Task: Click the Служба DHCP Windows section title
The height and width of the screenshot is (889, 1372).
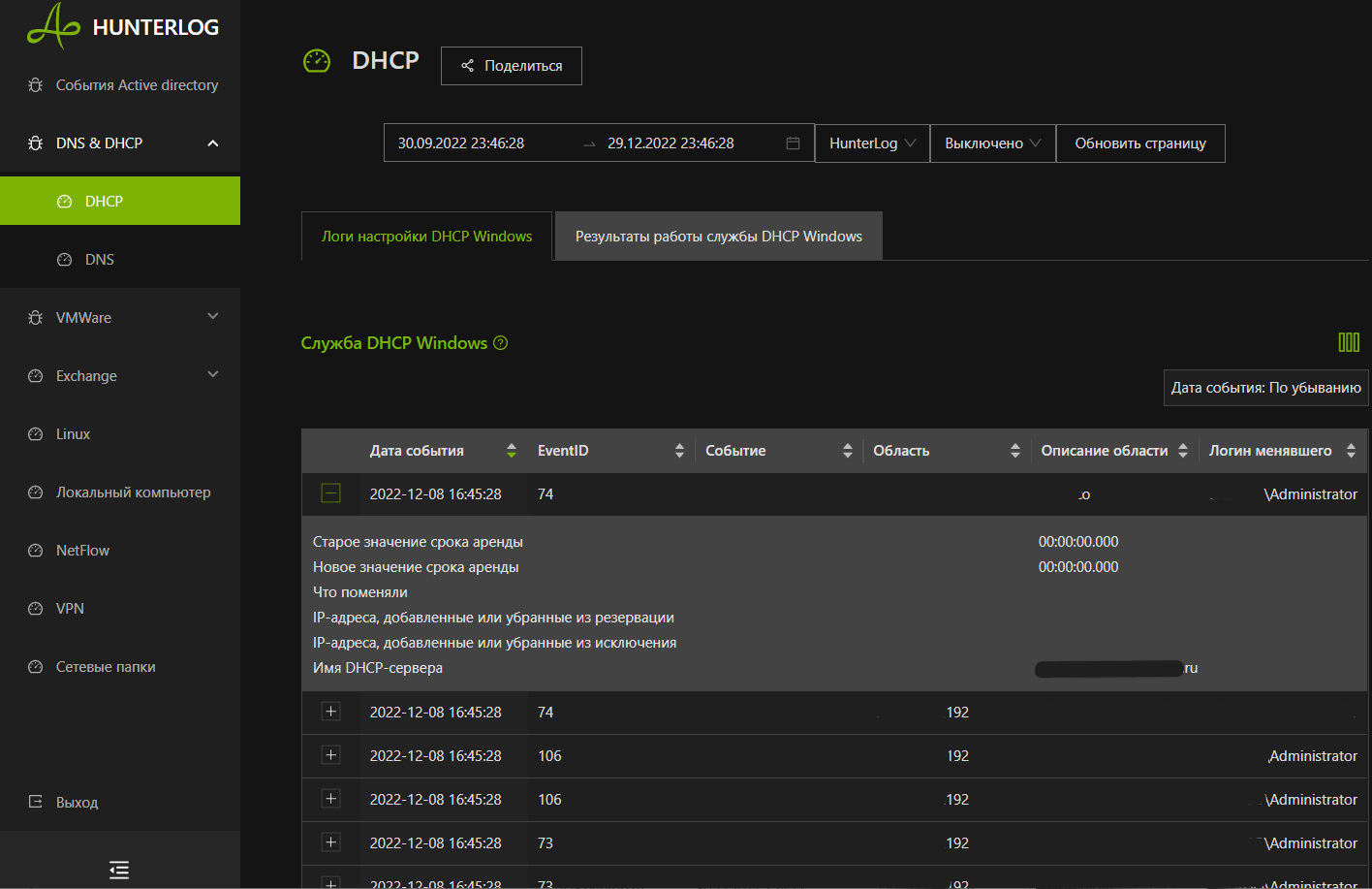Action: pyautogui.click(x=394, y=343)
